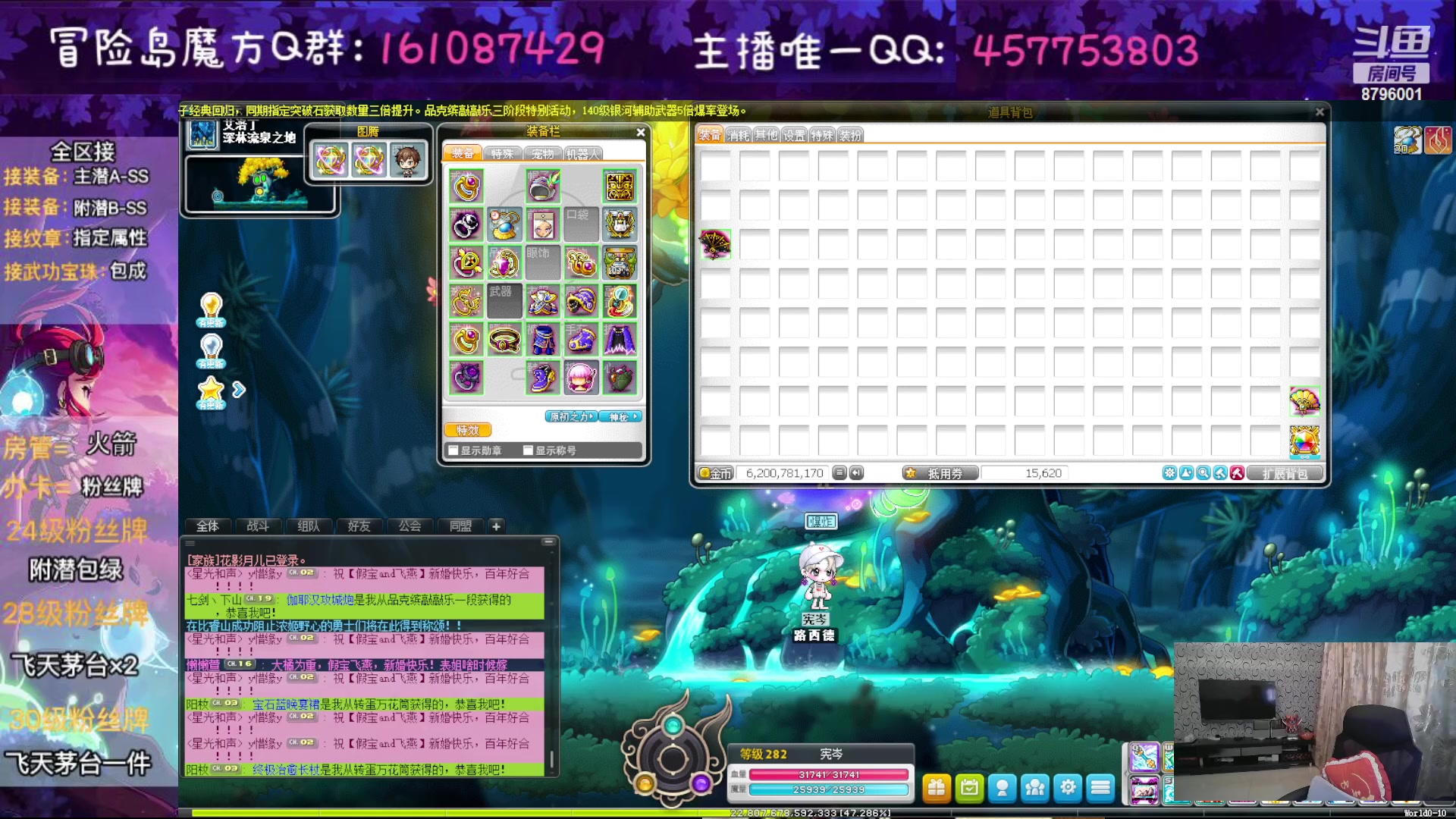Expand the star notification arrow chevron
The width and height of the screenshot is (1456, 819).
[x=239, y=390]
